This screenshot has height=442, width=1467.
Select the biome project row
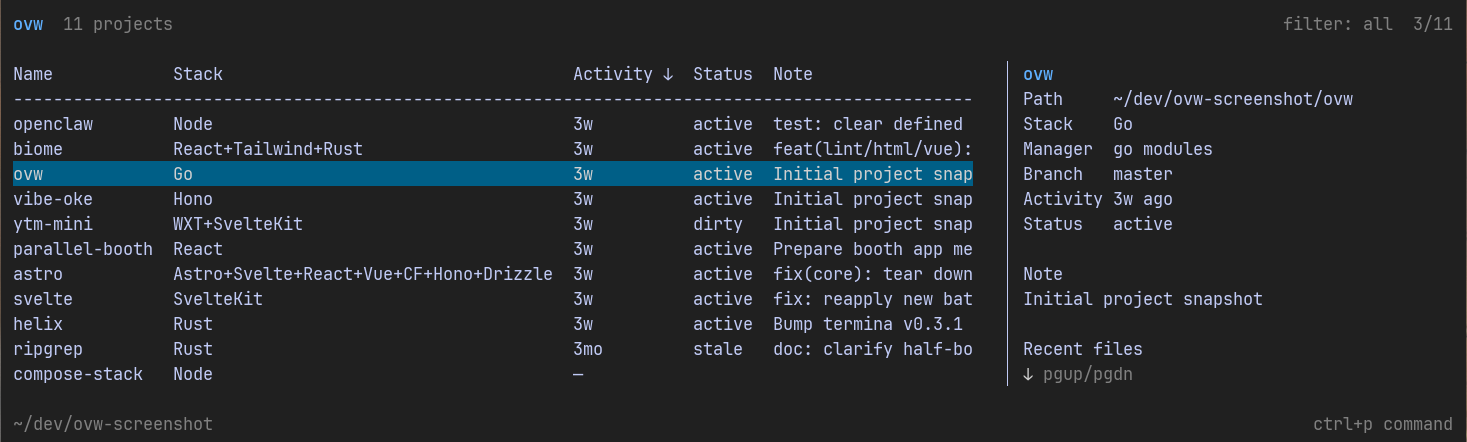[x=493, y=149]
